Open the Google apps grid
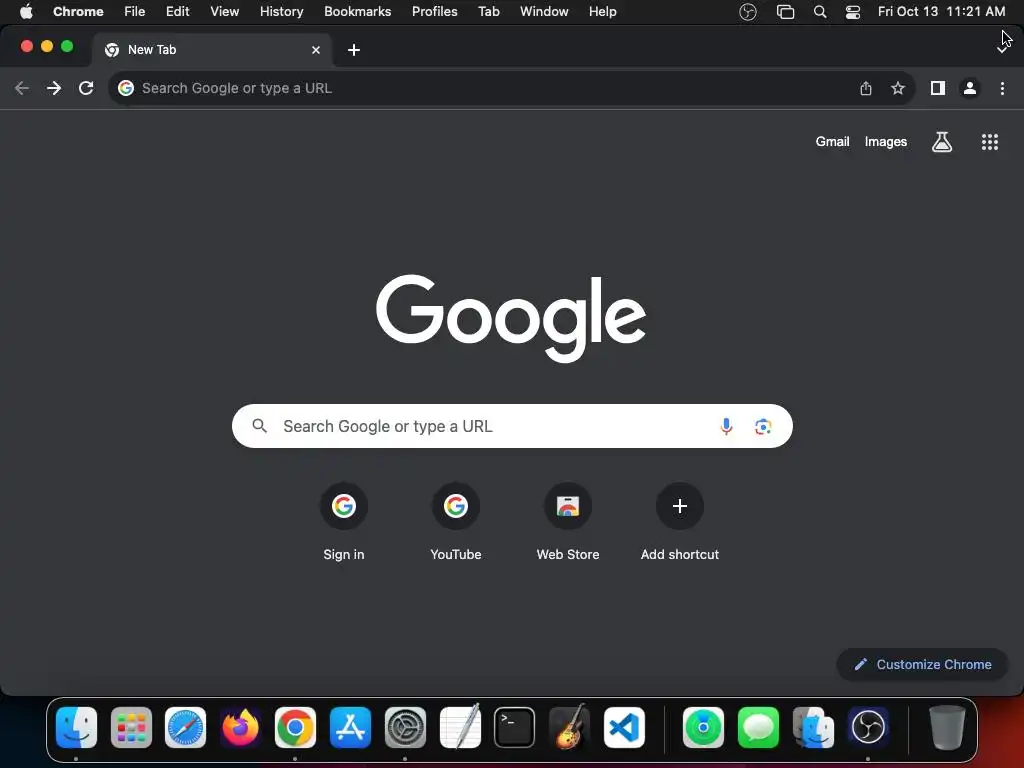1024x768 pixels. pos(990,142)
